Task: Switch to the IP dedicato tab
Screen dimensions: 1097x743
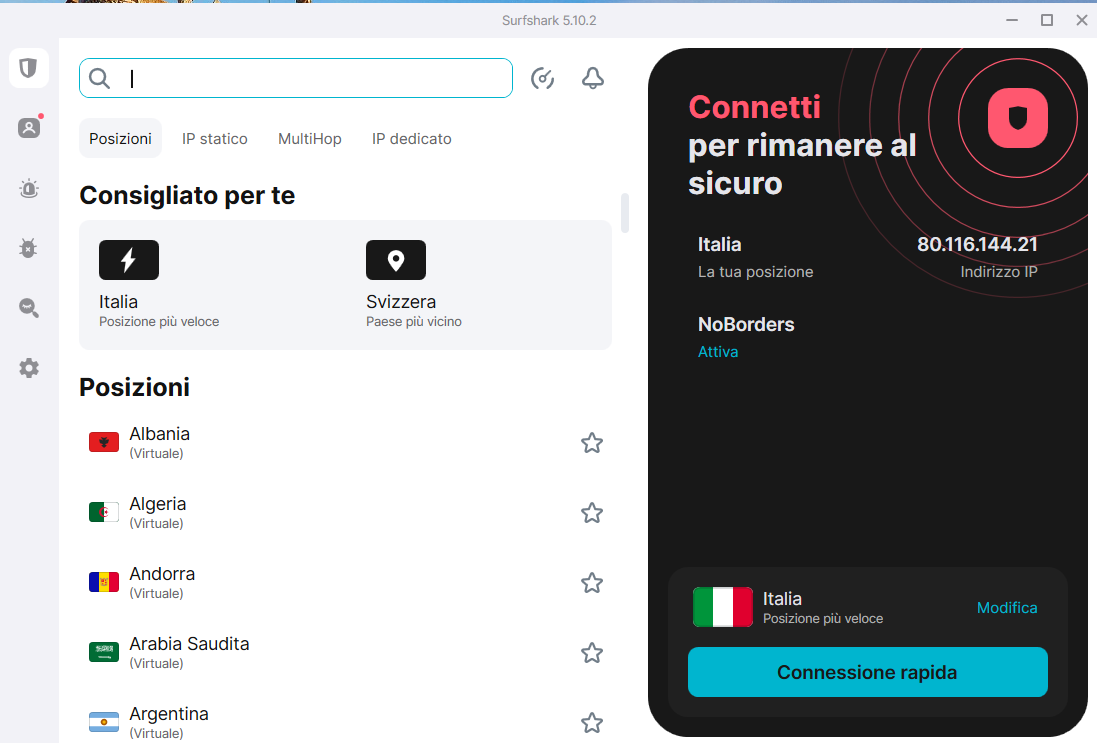Action: (411, 139)
